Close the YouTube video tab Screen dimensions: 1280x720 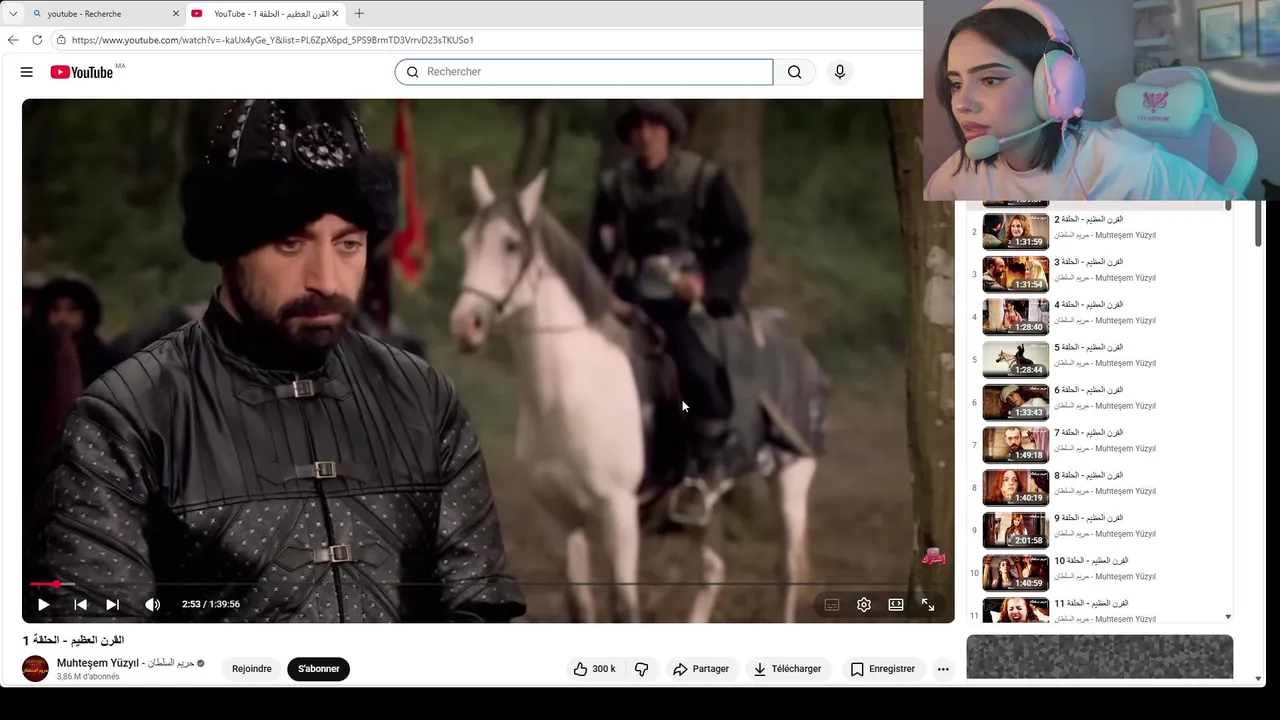click(x=335, y=14)
